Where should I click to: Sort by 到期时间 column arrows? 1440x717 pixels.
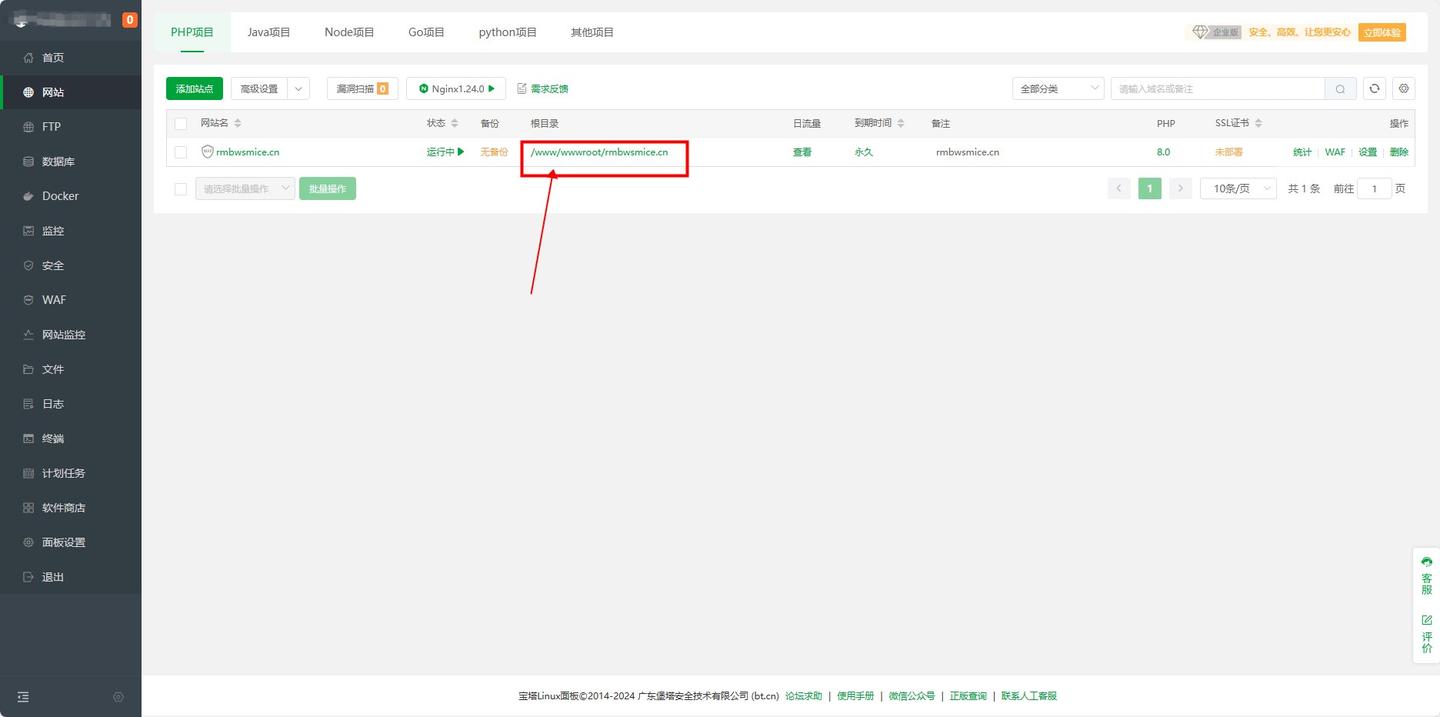(901, 124)
